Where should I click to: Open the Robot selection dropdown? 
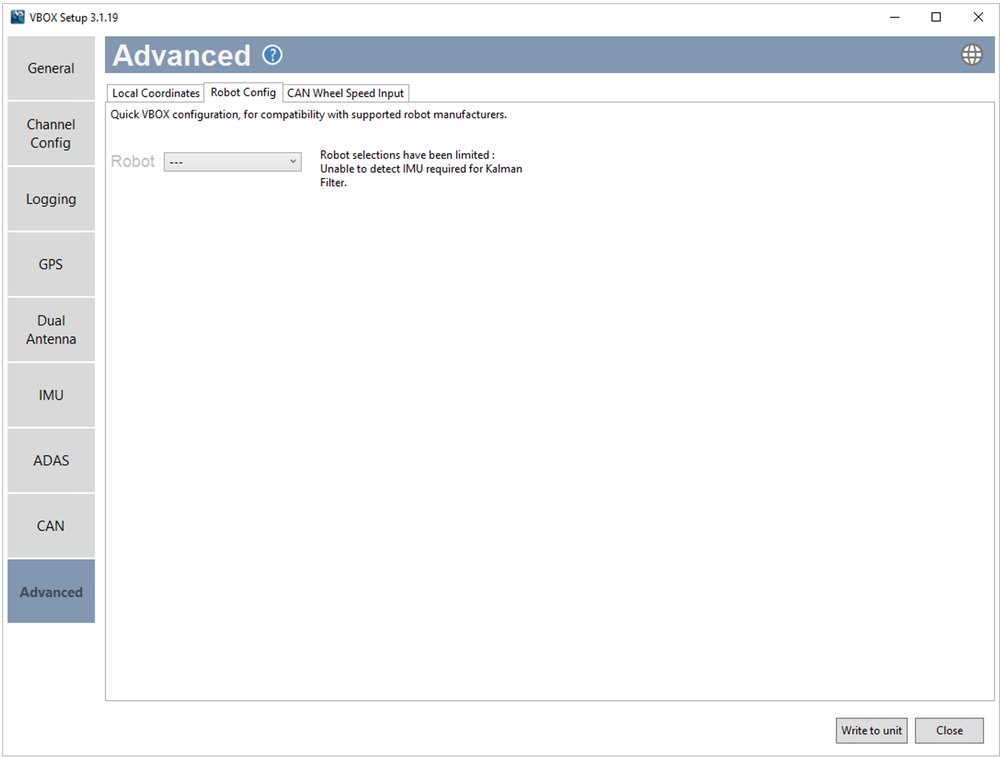[232, 161]
